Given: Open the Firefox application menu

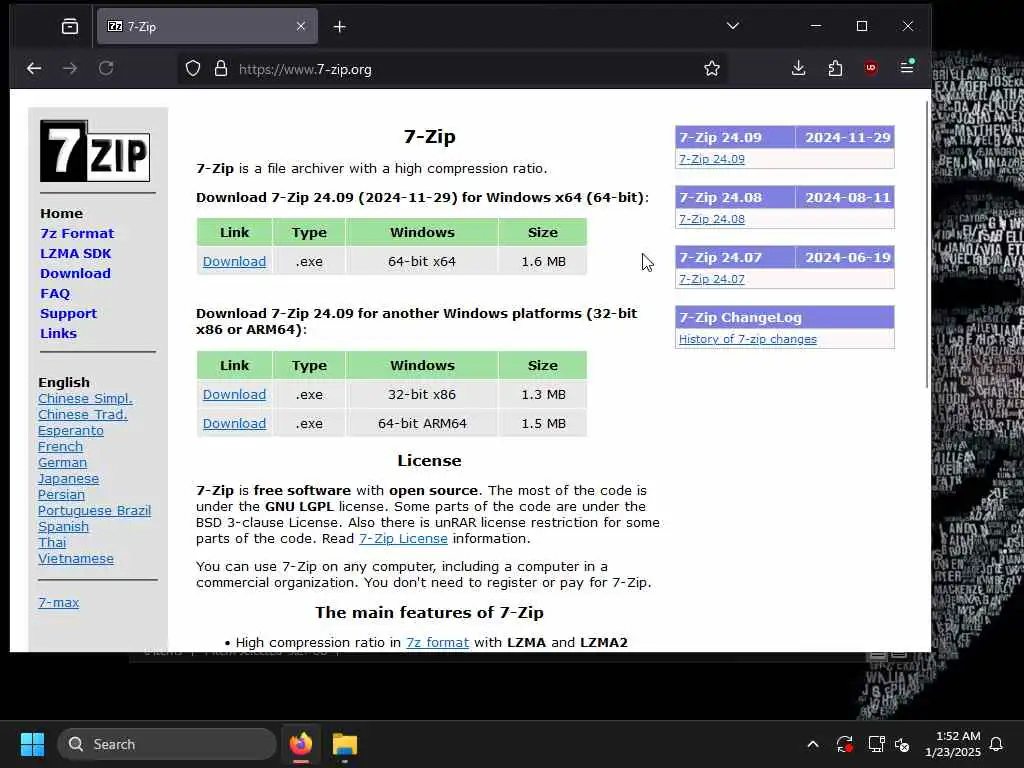Looking at the screenshot, I should click(907, 67).
